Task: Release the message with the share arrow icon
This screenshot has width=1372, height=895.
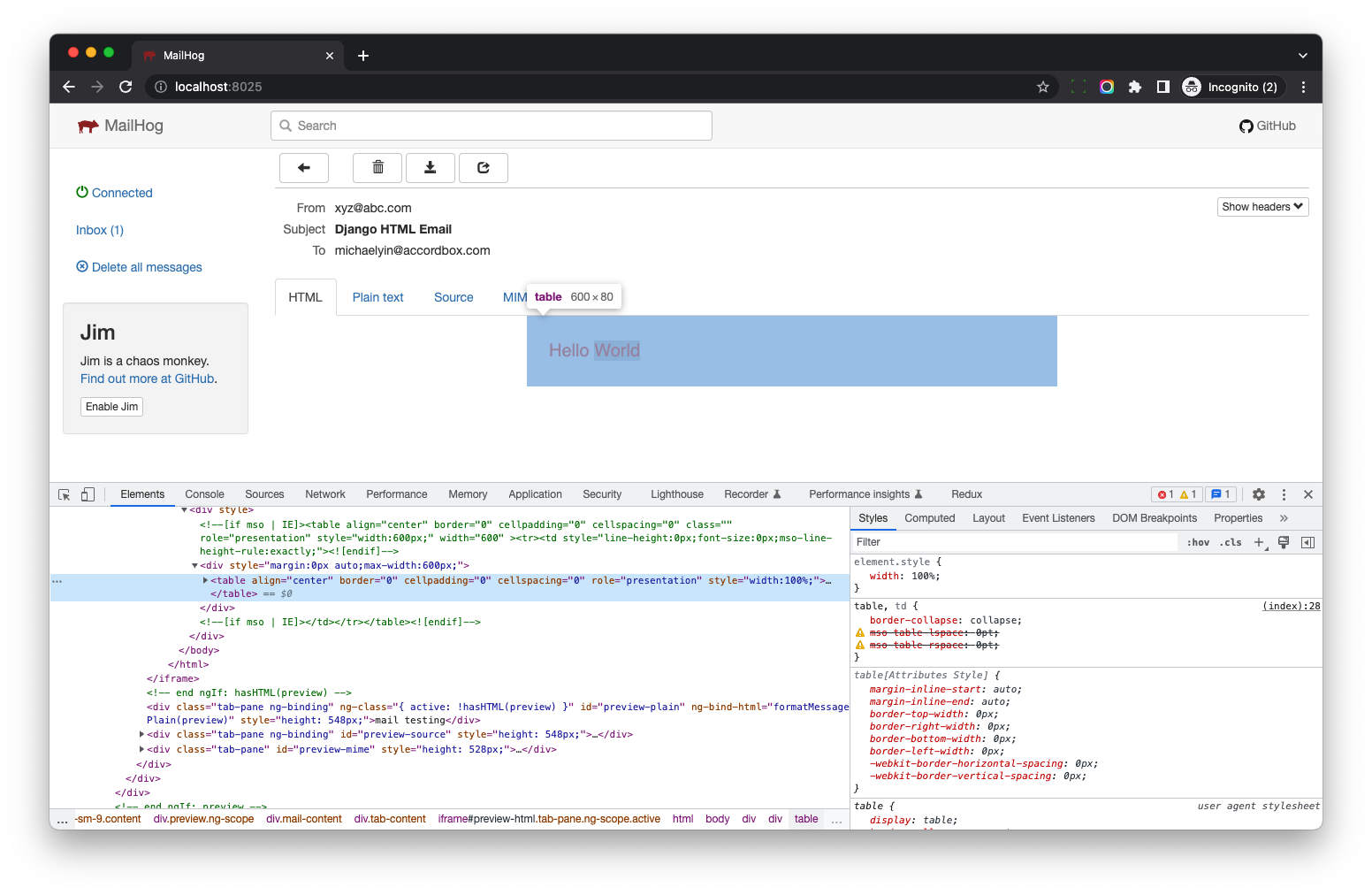Action: coord(484,168)
